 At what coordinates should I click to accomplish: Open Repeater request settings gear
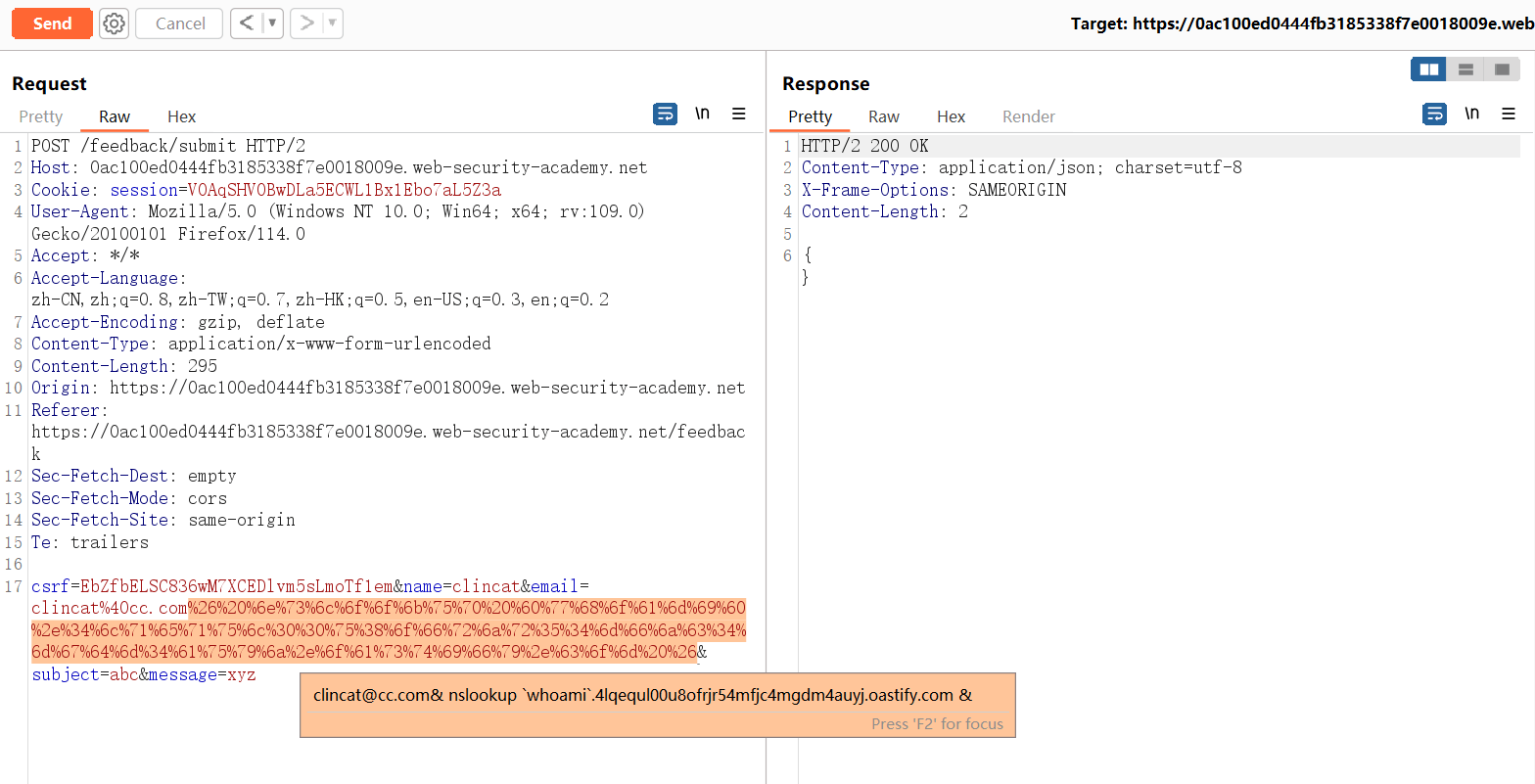115,23
